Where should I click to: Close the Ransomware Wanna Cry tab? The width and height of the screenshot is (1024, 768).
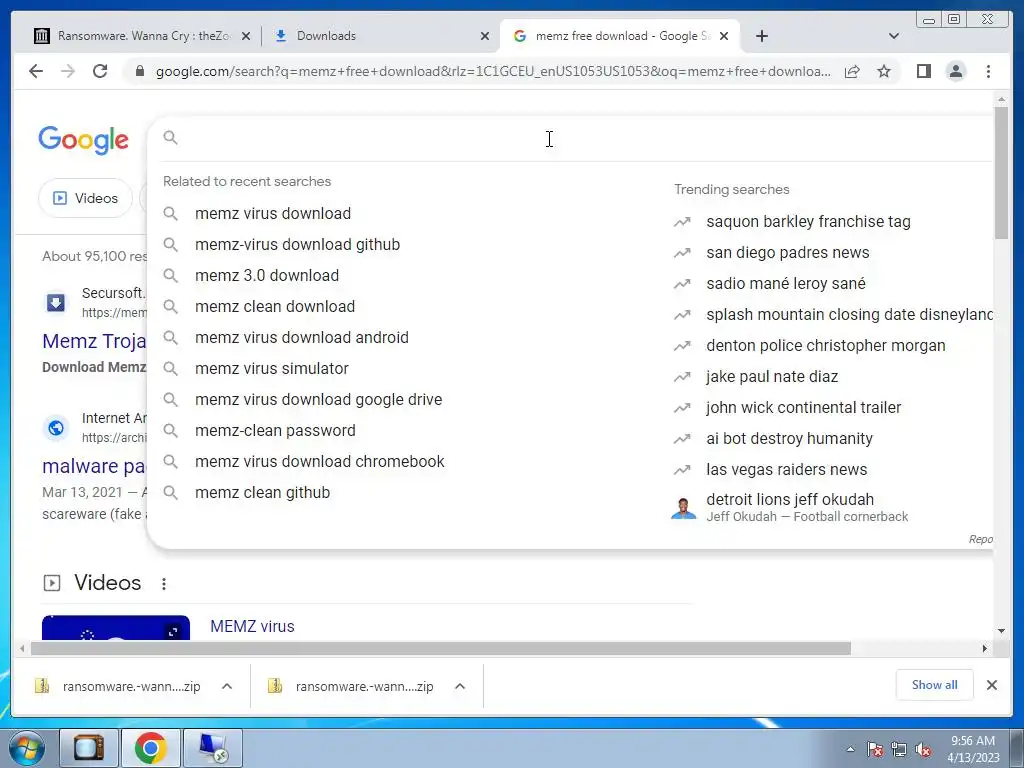coord(246,36)
